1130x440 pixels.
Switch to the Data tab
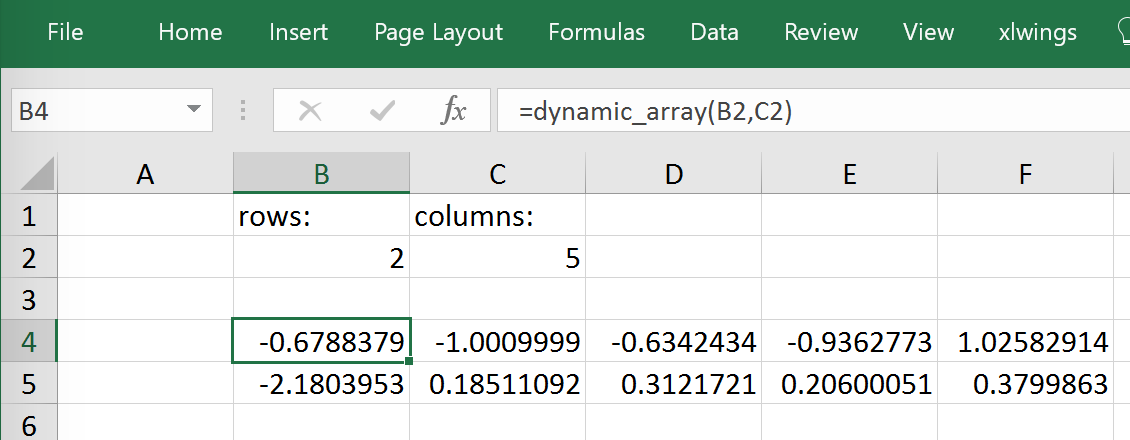tap(714, 32)
